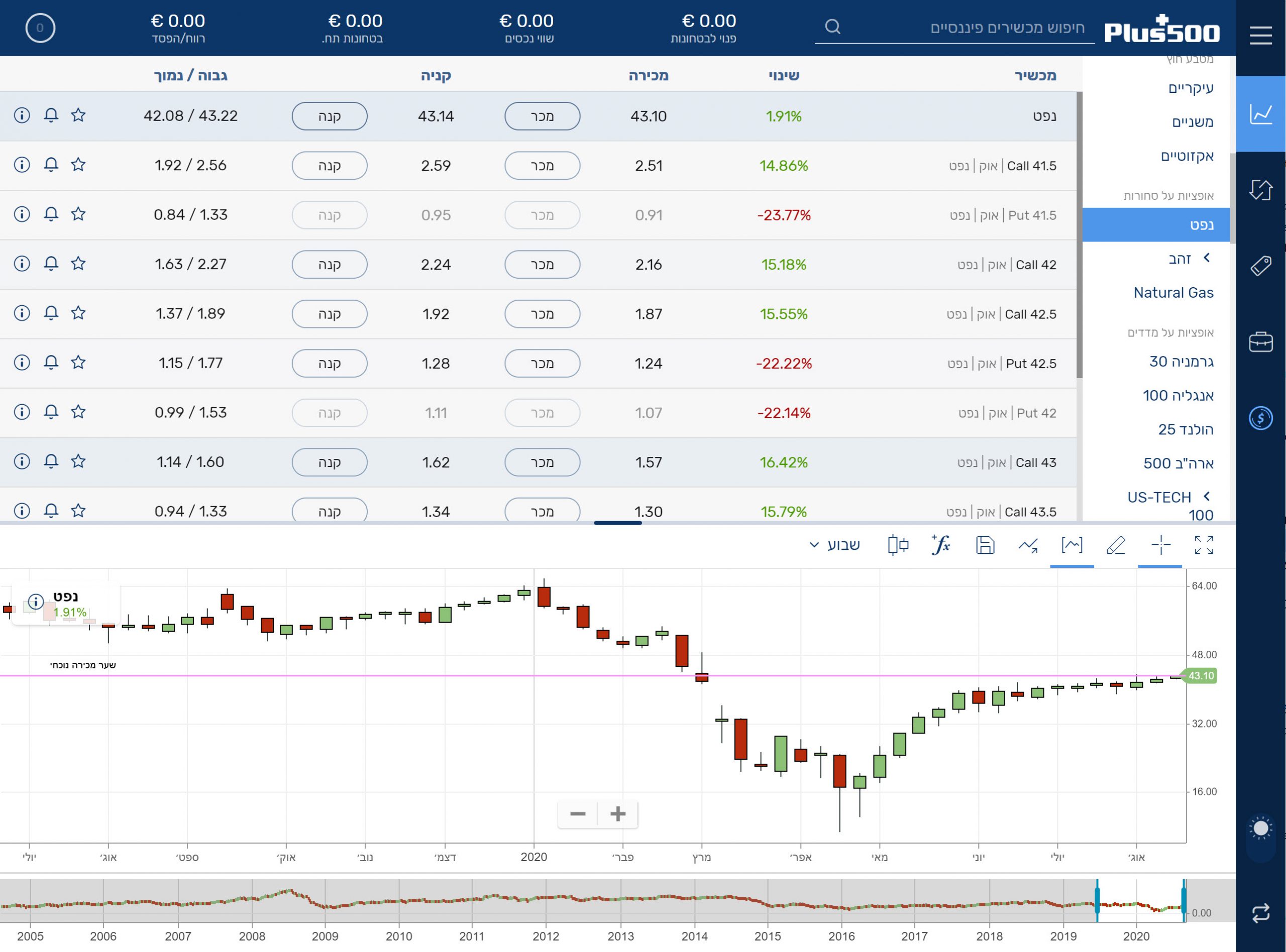Switch account mode with loop arrows icon
This screenshot has width=1286, height=952.
(x=1261, y=913)
